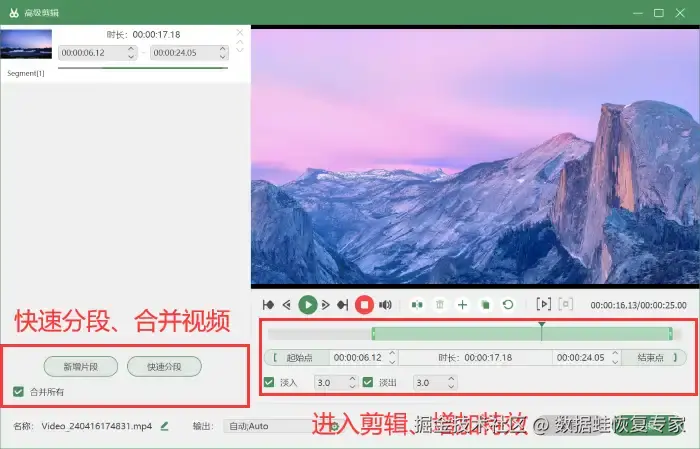700x449 pixels.
Task: Click the 新增片段 button
Action: pos(81,367)
